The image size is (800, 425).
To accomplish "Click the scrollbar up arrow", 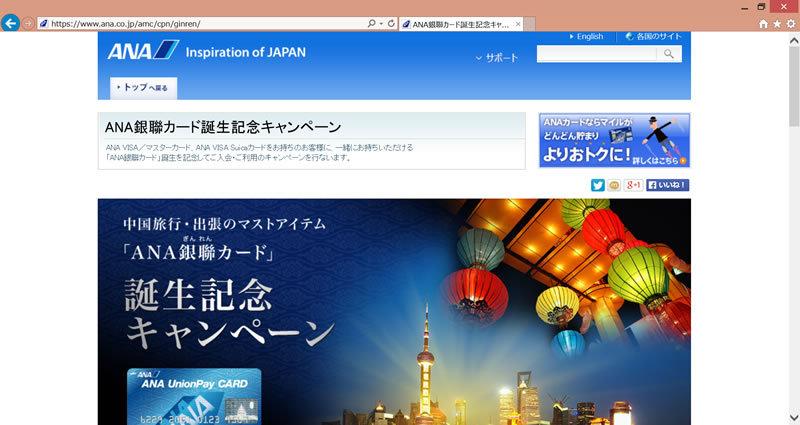I will pyautogui.click(x=794, y=39).
